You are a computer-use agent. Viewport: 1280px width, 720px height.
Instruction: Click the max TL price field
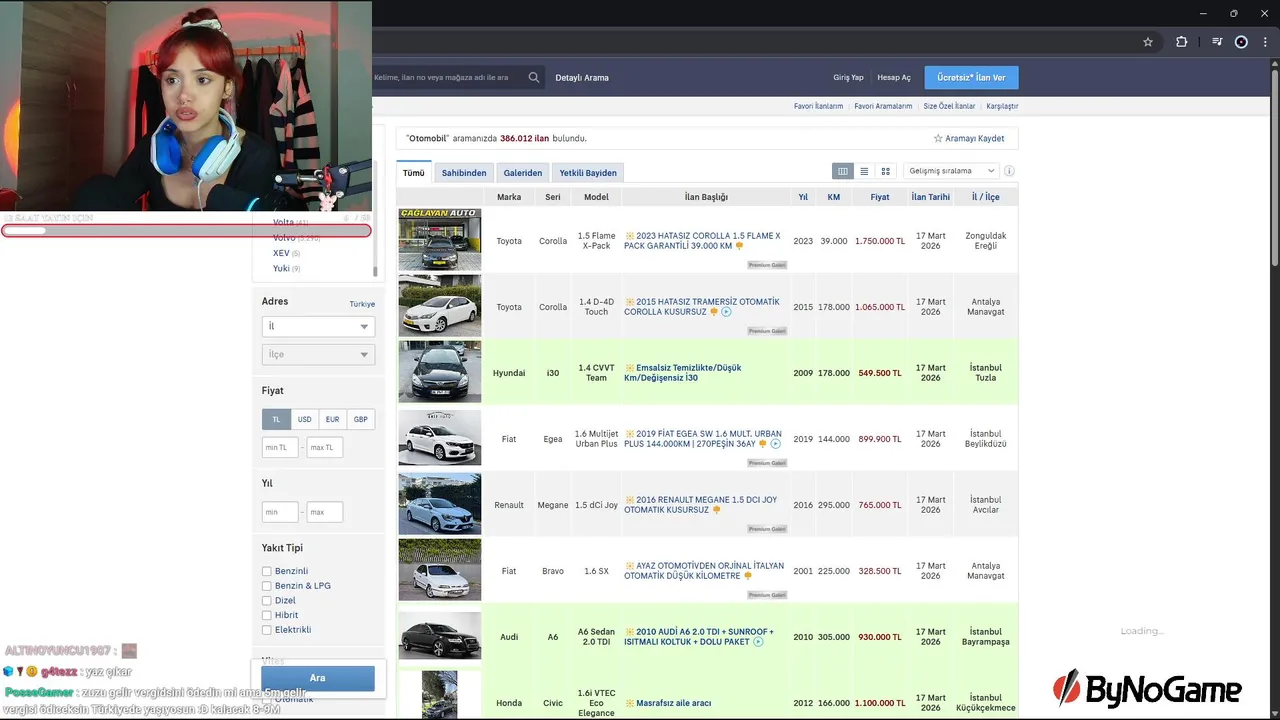[x=325, y=447]
